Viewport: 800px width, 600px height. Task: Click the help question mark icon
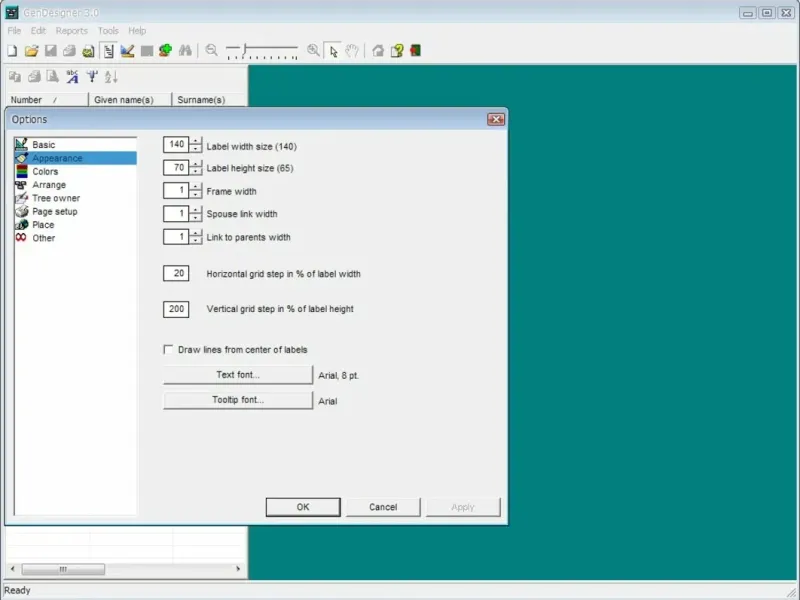[397, 51]
